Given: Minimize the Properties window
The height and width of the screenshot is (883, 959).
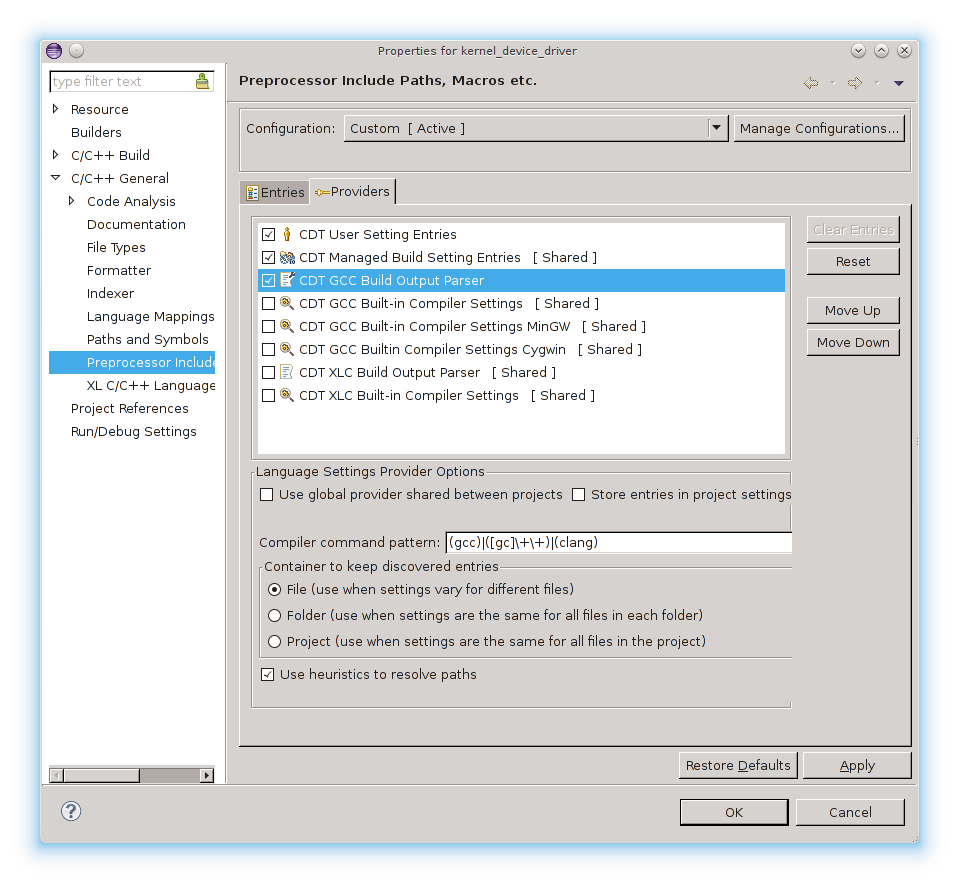Looking at the screenshot, I should 858,51.
